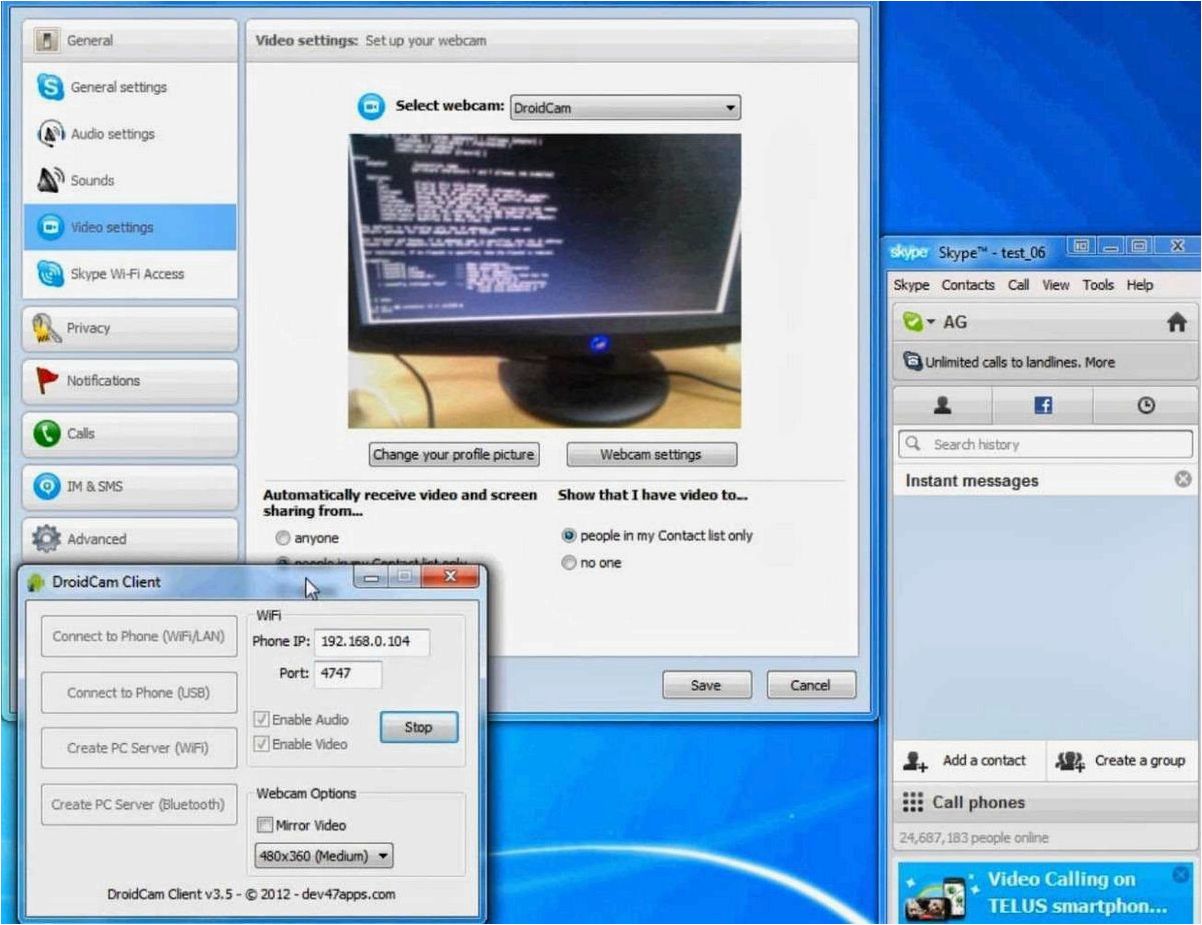Image resolution: width=1202 pixels, height=925 pixels.
Task: Open Skype Home via the house icon
Action: coord(1177,322)
